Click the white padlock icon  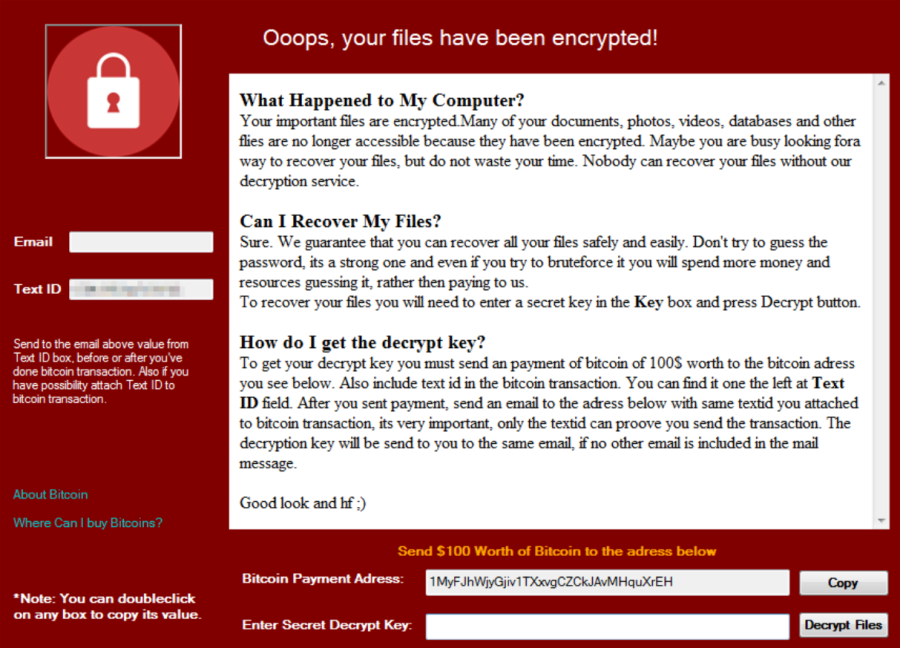point(113,91)
